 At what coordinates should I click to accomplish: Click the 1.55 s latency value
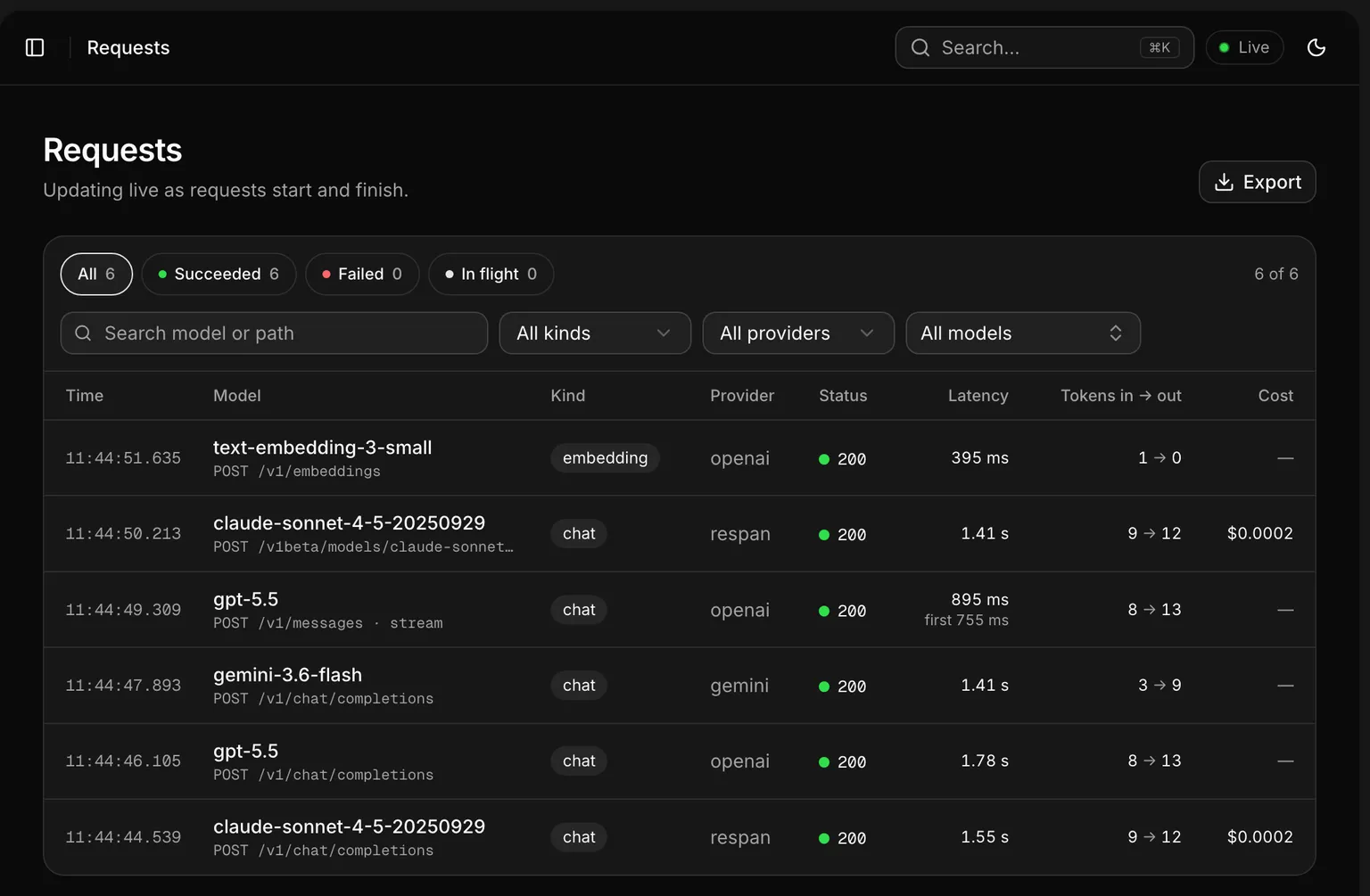(x=985, y=837)
